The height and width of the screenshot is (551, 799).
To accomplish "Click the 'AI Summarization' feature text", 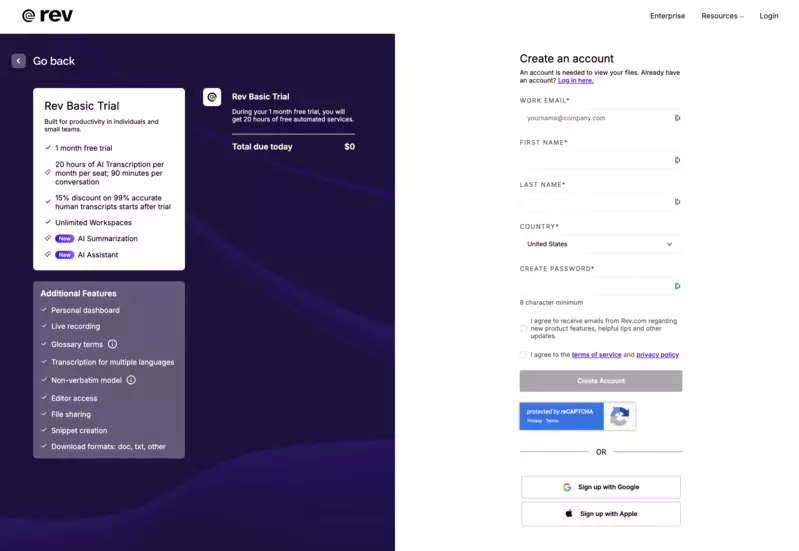I will click(x=108, y=239).
